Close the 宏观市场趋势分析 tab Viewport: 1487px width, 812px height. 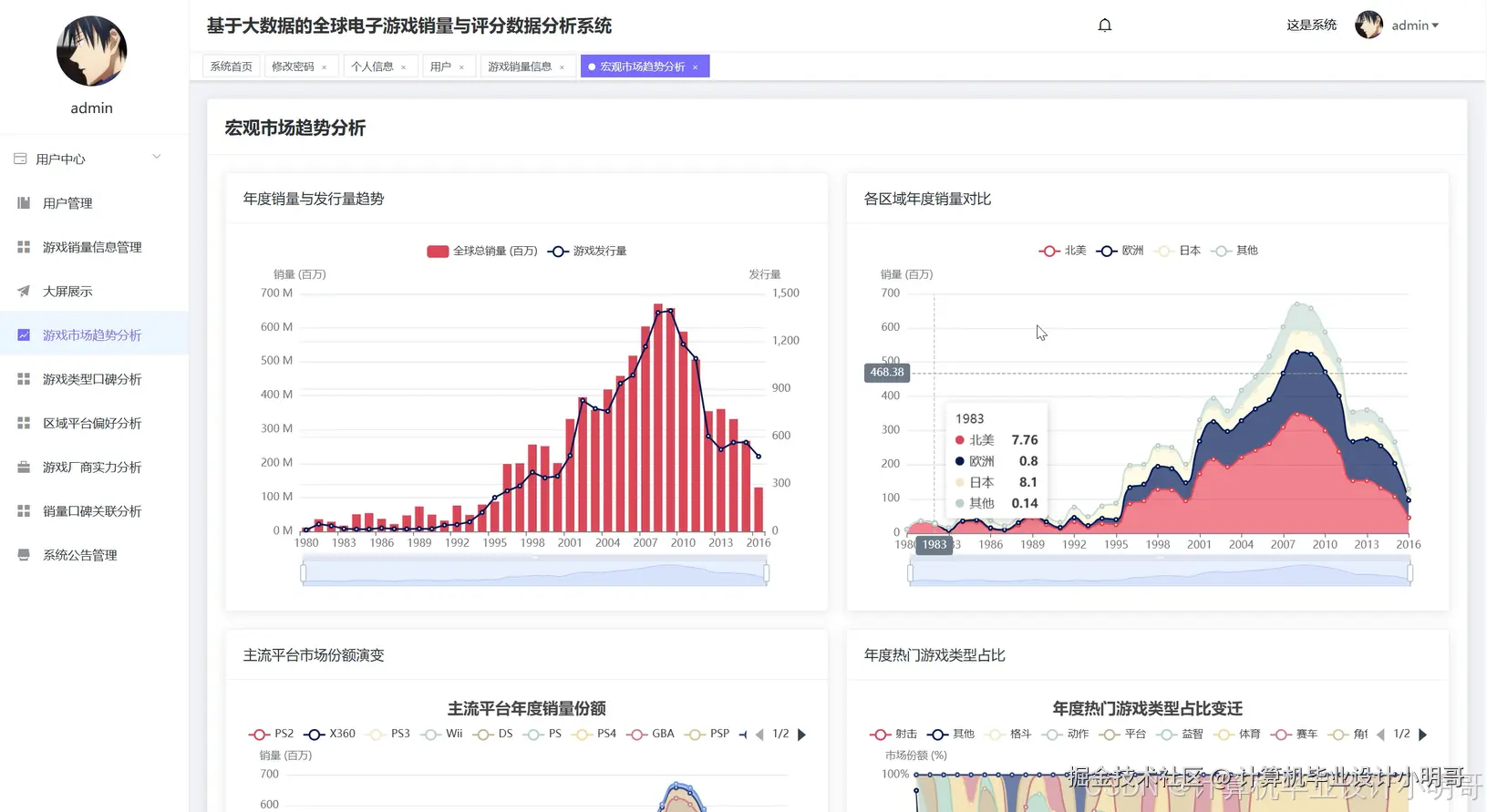click(x=695, y=67)
